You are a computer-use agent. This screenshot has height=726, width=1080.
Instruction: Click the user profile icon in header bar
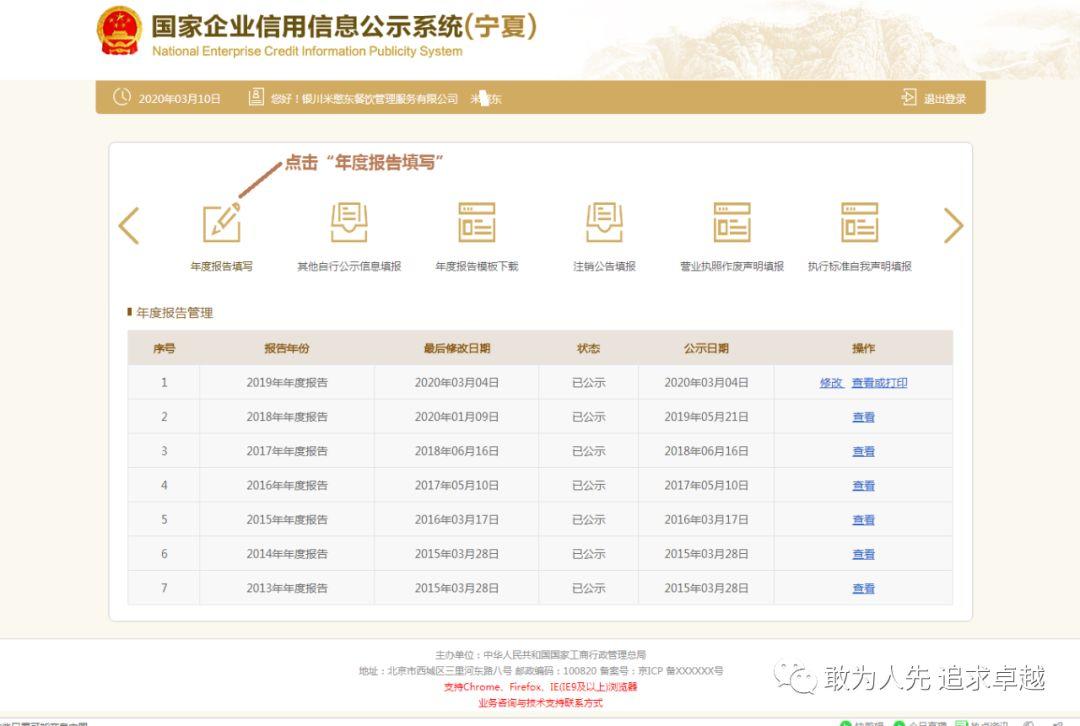click(256, 97)
